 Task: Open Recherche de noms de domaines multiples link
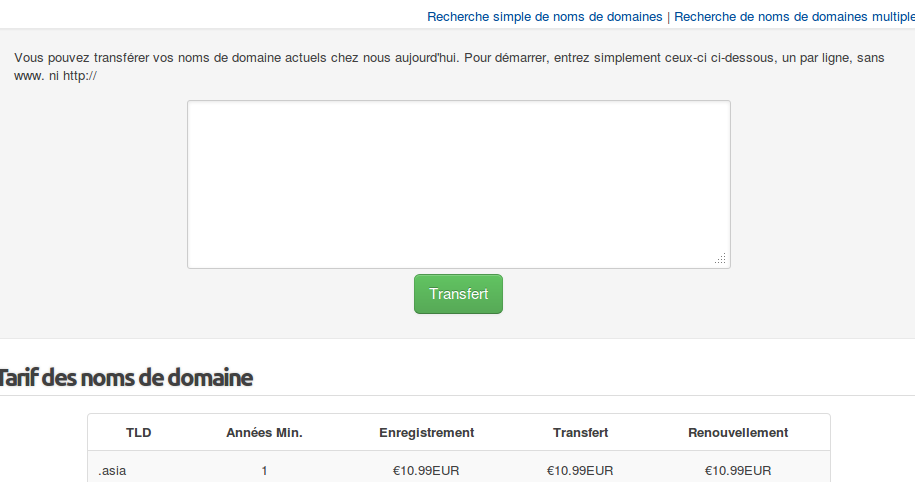pyautogui.click(x=794, y=17)
